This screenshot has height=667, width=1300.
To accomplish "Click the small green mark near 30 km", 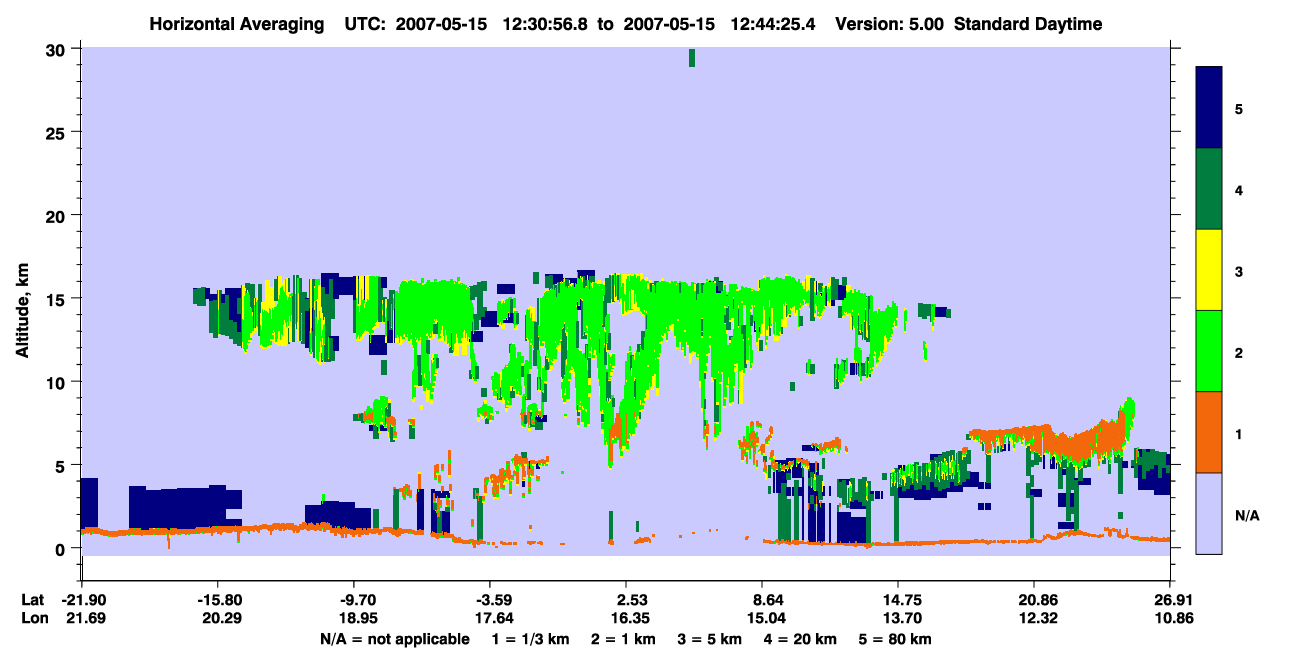I will tap(692, 58).
